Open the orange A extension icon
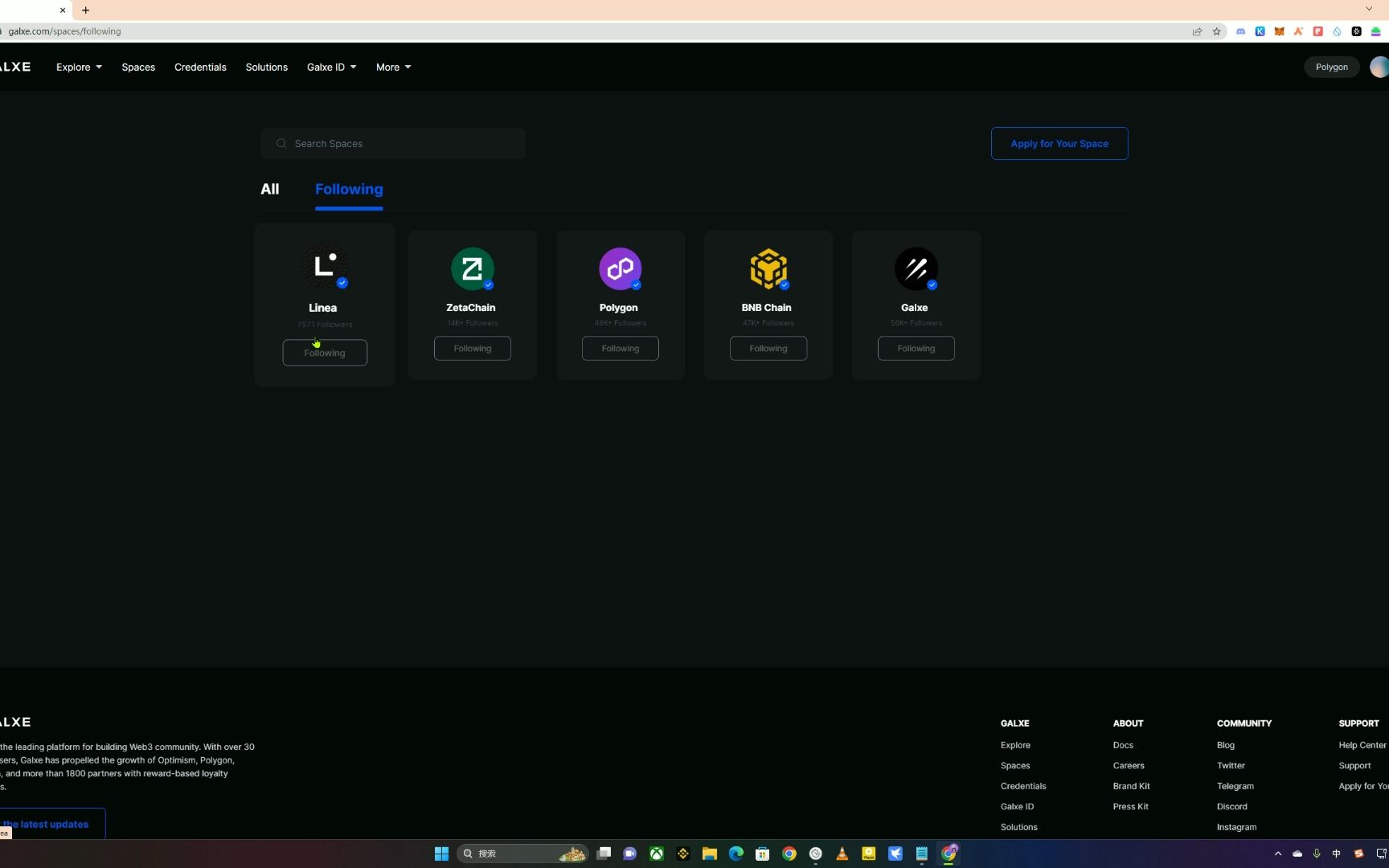 point(1298,31)
